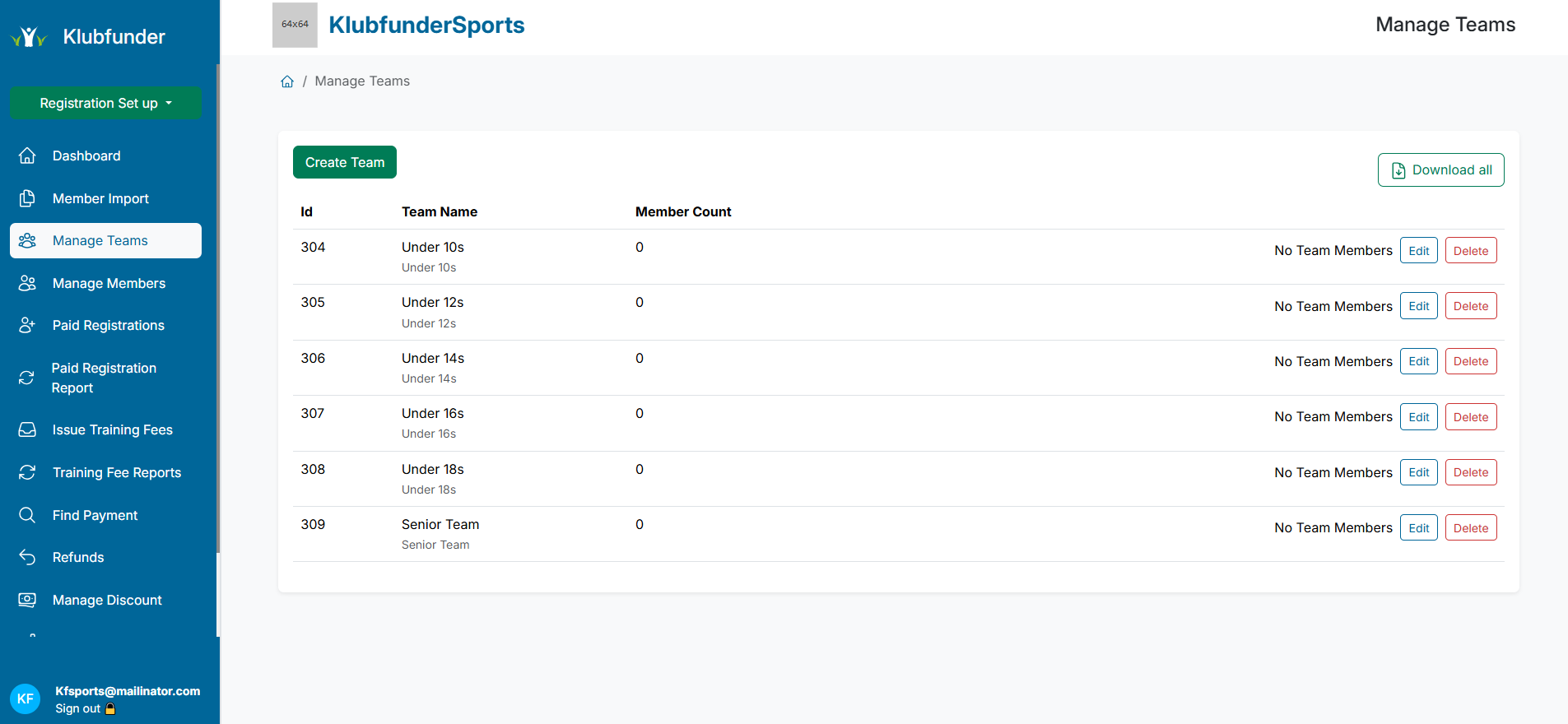The height and width of the screenshot is (724, 1568).
Task: Click the KF user avatar
Action: [26, 698]
